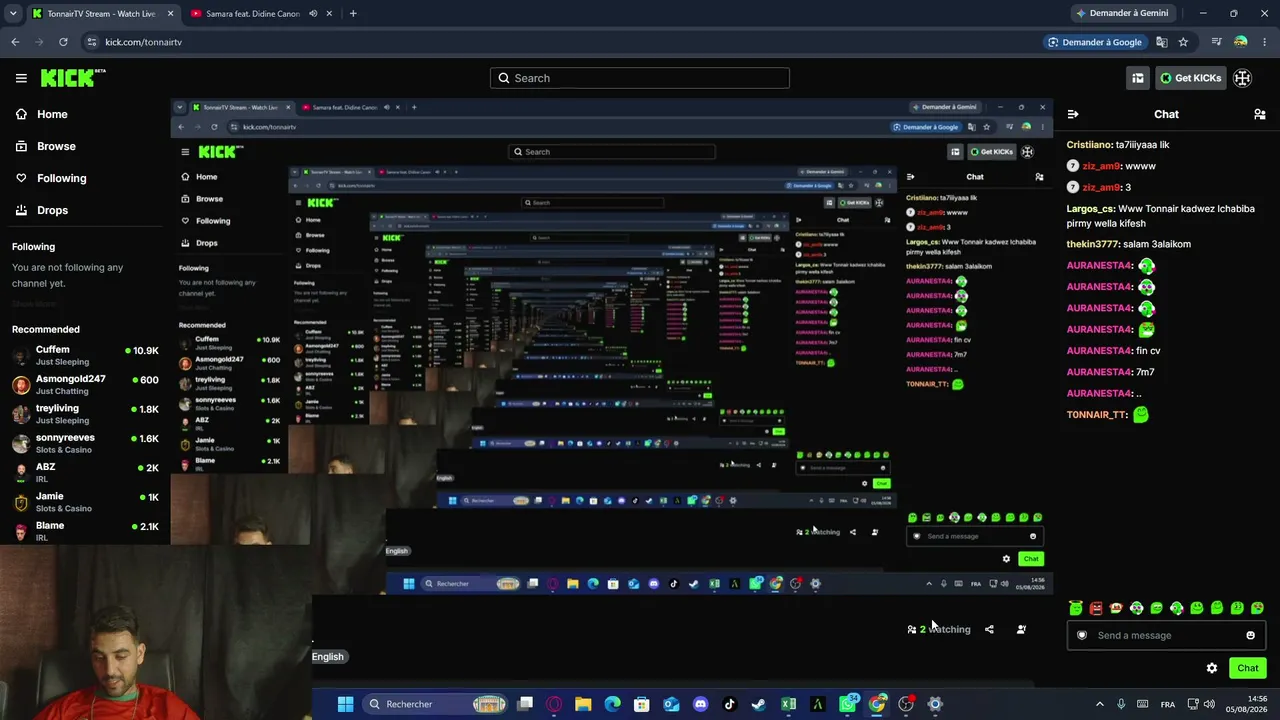Open Browse in the sidebar
Viewport: 1280px width, 720px height.
[x=56, y=146]
